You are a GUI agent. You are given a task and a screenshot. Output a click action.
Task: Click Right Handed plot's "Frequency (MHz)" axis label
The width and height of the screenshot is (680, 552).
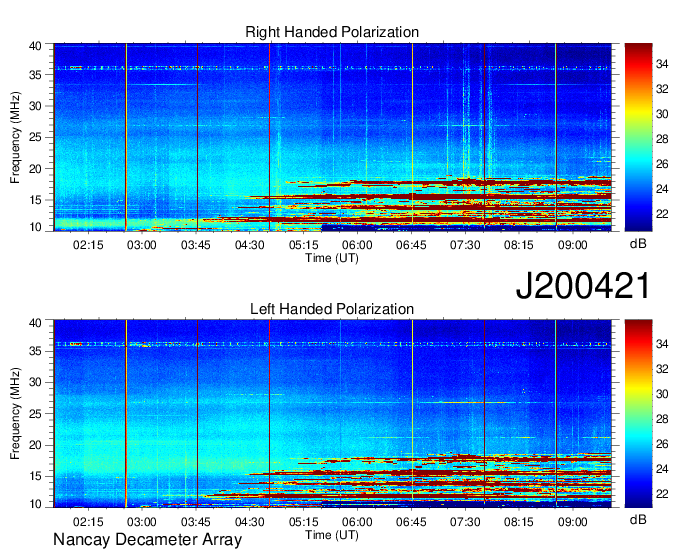click(15, 137)
